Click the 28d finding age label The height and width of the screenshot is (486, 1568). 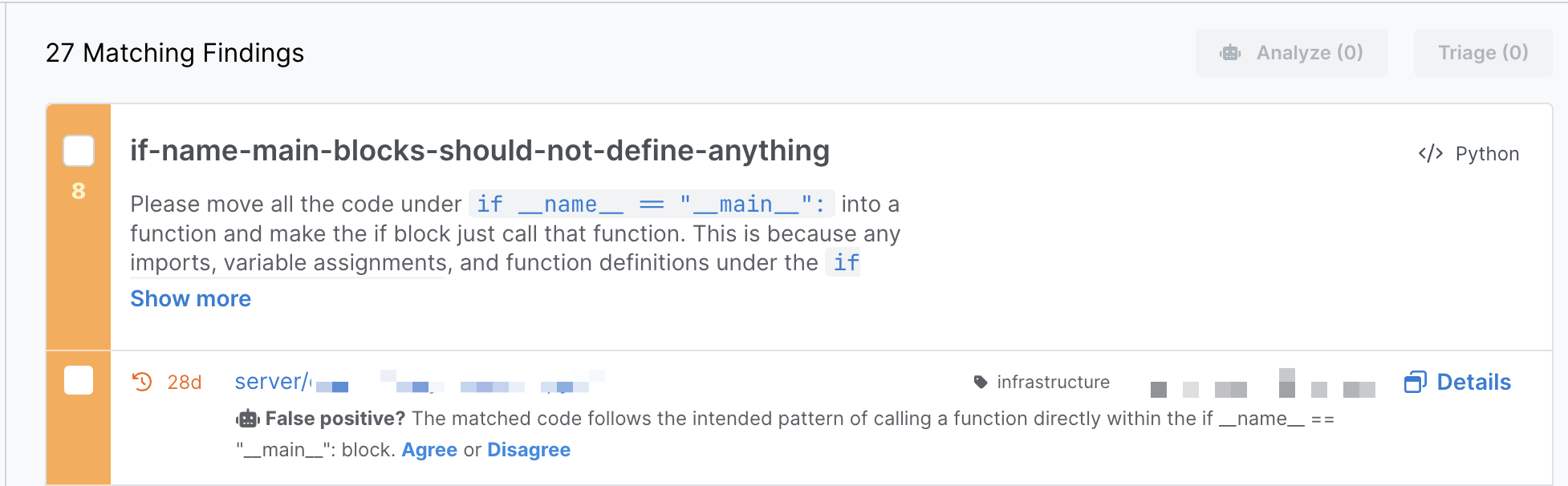tap(184, 383)
